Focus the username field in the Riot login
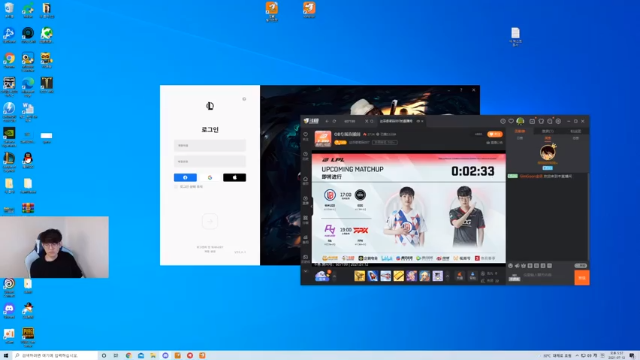 210,145
